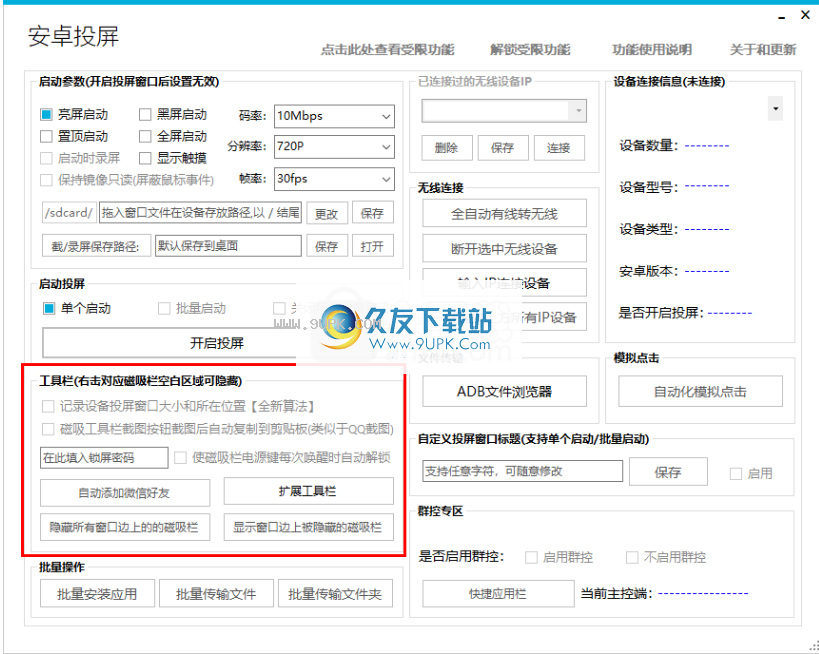The width and height of the screenshot is (819, 654).
Task: Open 点击此处查看受限功能 menu
Action: [x=388, y=50]
